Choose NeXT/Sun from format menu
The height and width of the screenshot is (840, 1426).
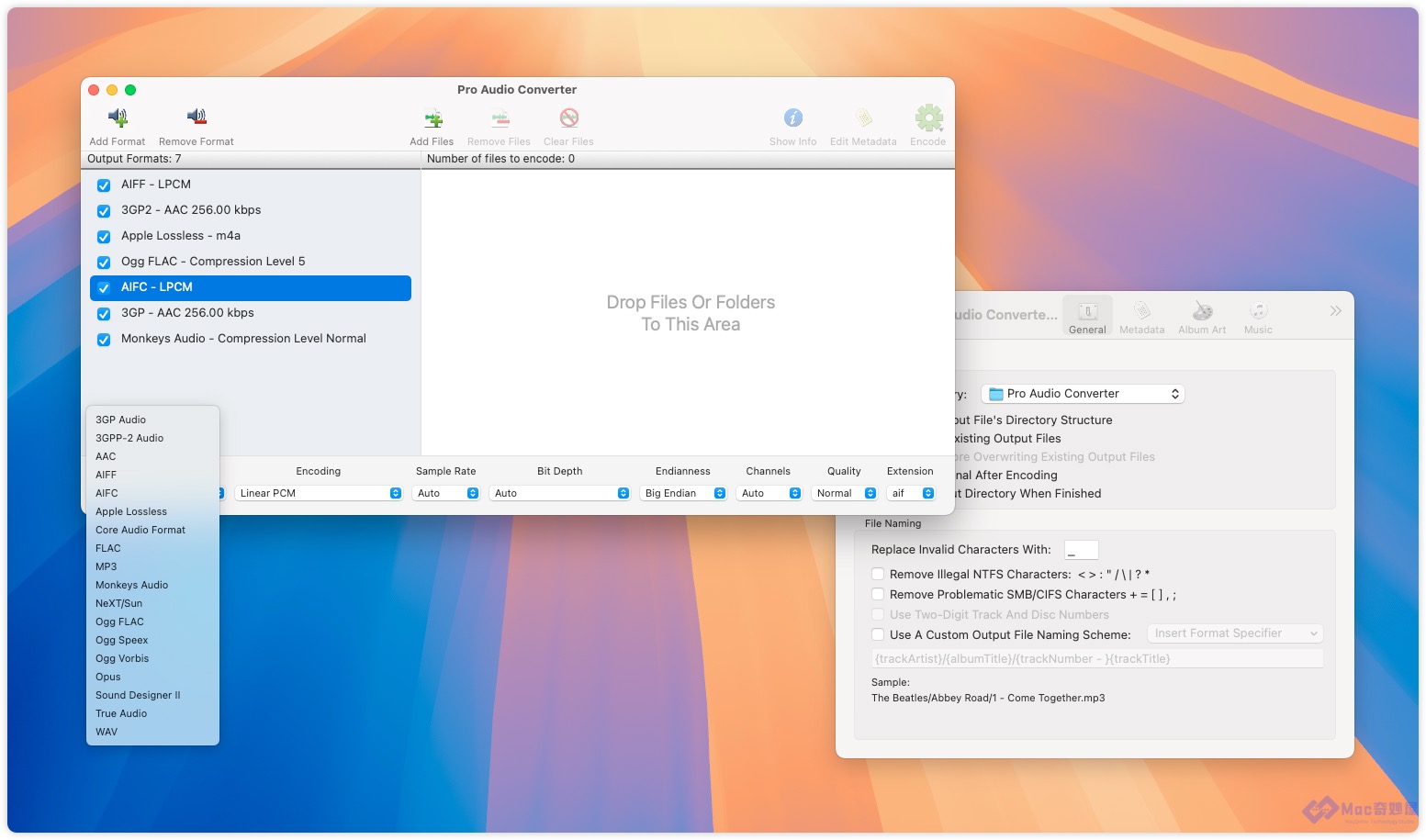tap(152, 603)
